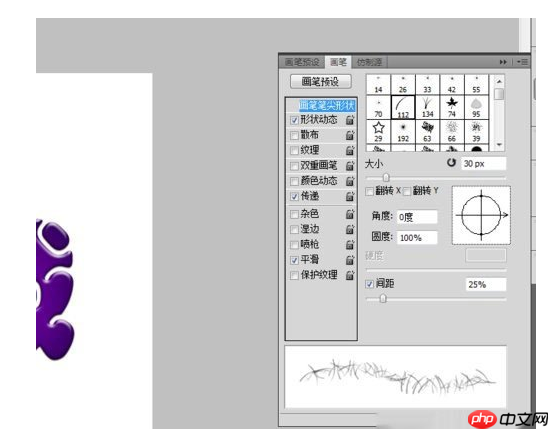Click the brush list scroll up arrow
This screenshot has height=429, width=549.
click(x=499, y=81)
